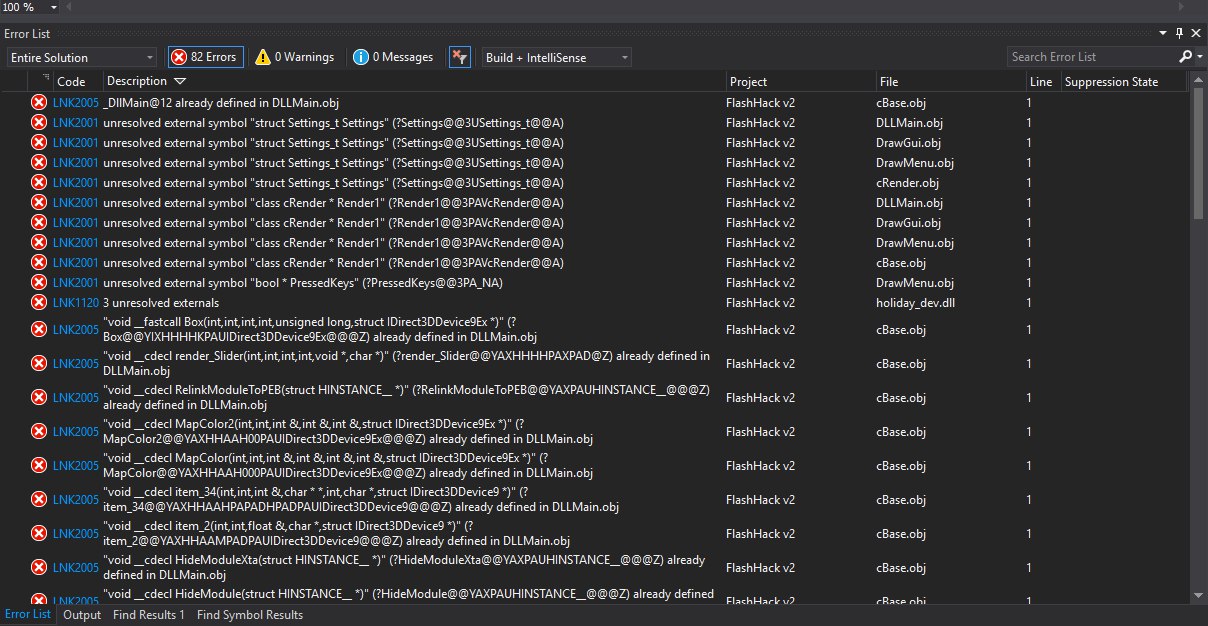This screenshot has height=626, width=1208.
Task: Click the error icon on the item_2 row
Action: (39, 534)
